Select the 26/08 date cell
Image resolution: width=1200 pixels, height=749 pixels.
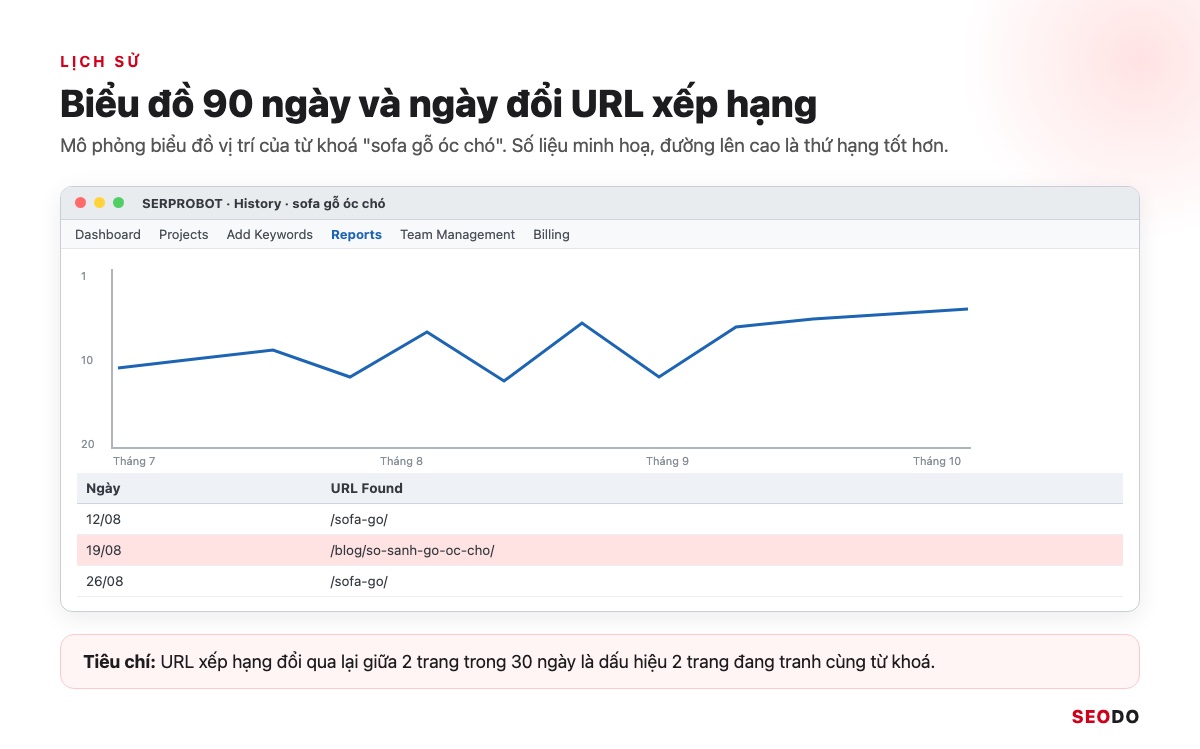point(104,581)
